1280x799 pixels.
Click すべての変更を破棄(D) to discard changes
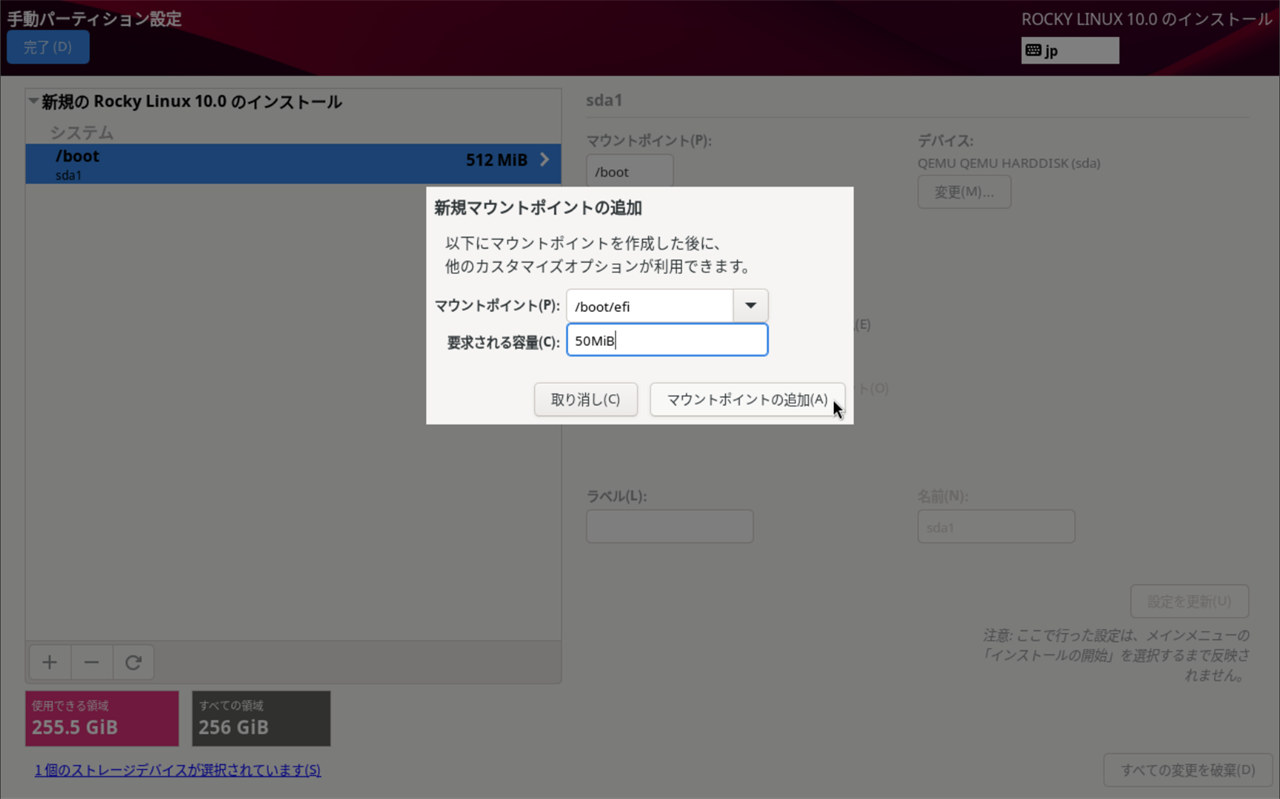click(x=1188, y=769)
